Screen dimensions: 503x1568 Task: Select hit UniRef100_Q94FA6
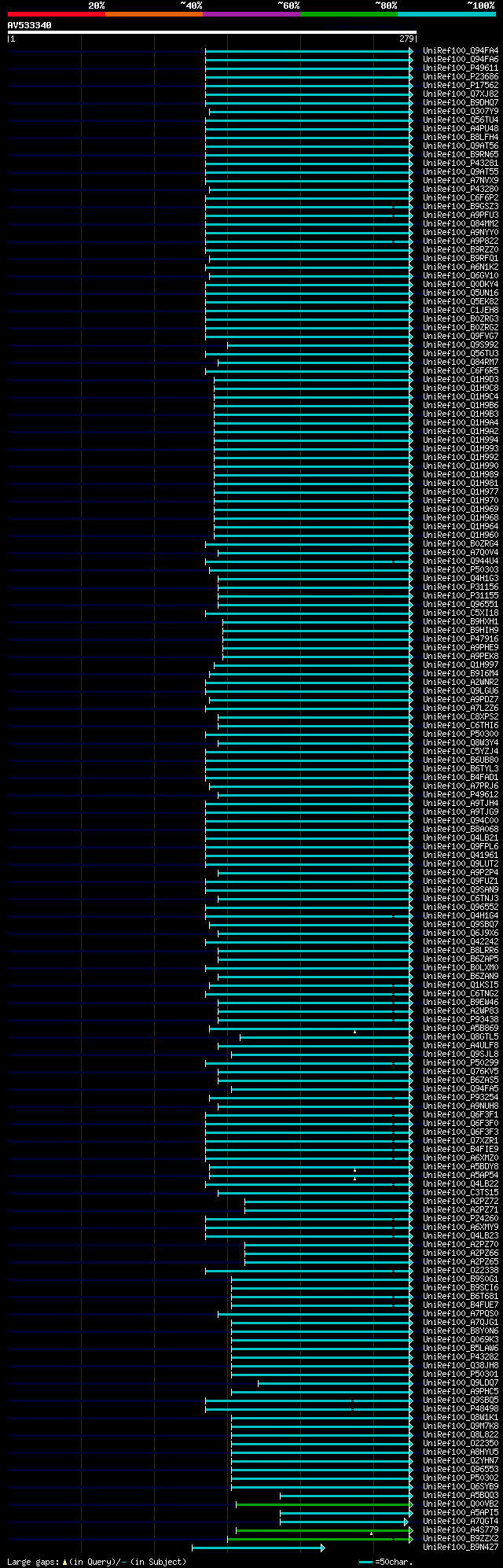coord(461,59)
